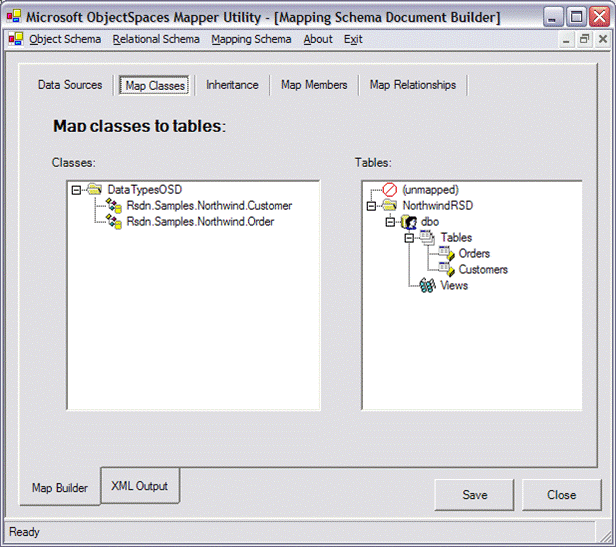
Task: Click the Orders table icon
Action: pyautogui.click(x=446, y=253)
